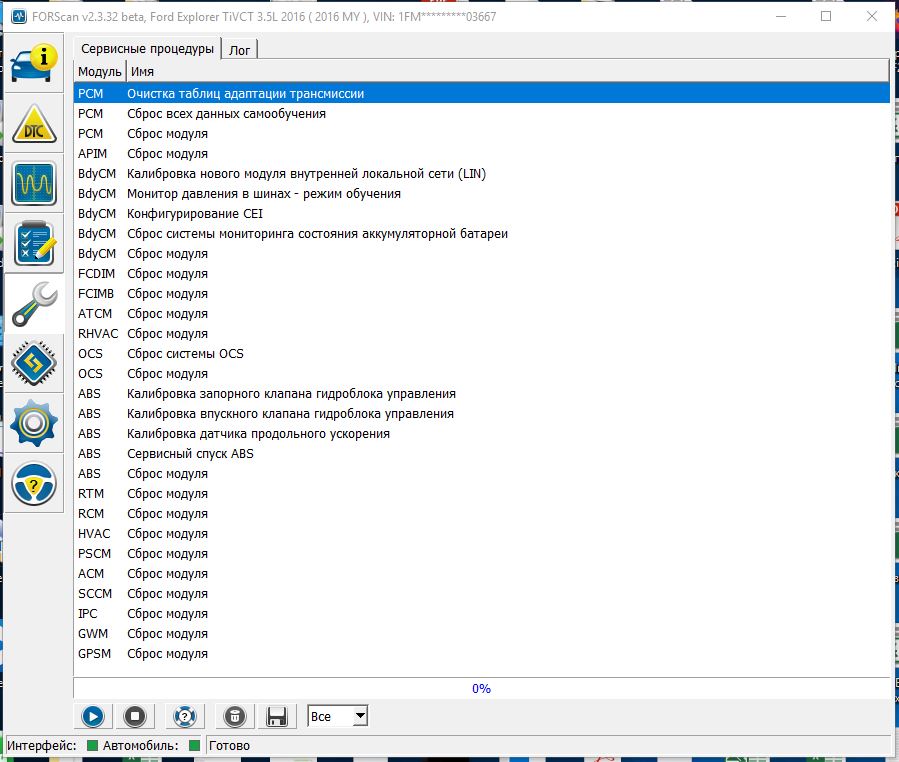
Task: Open the DTC trouble codes section
Action: (x=34, y=125)
